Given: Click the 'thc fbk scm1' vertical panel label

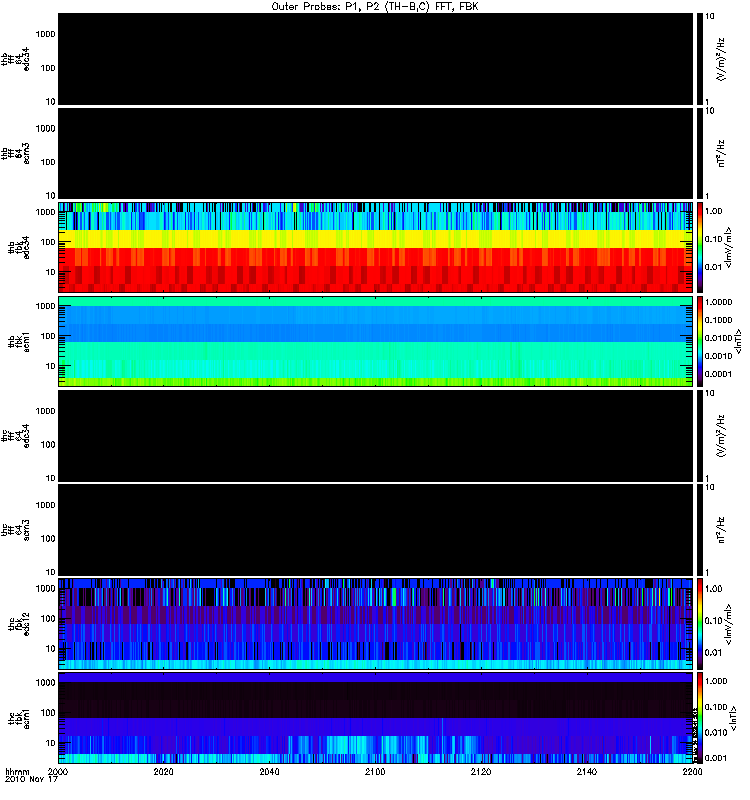Looking at the screenshot, I should [x=18, y=718].
